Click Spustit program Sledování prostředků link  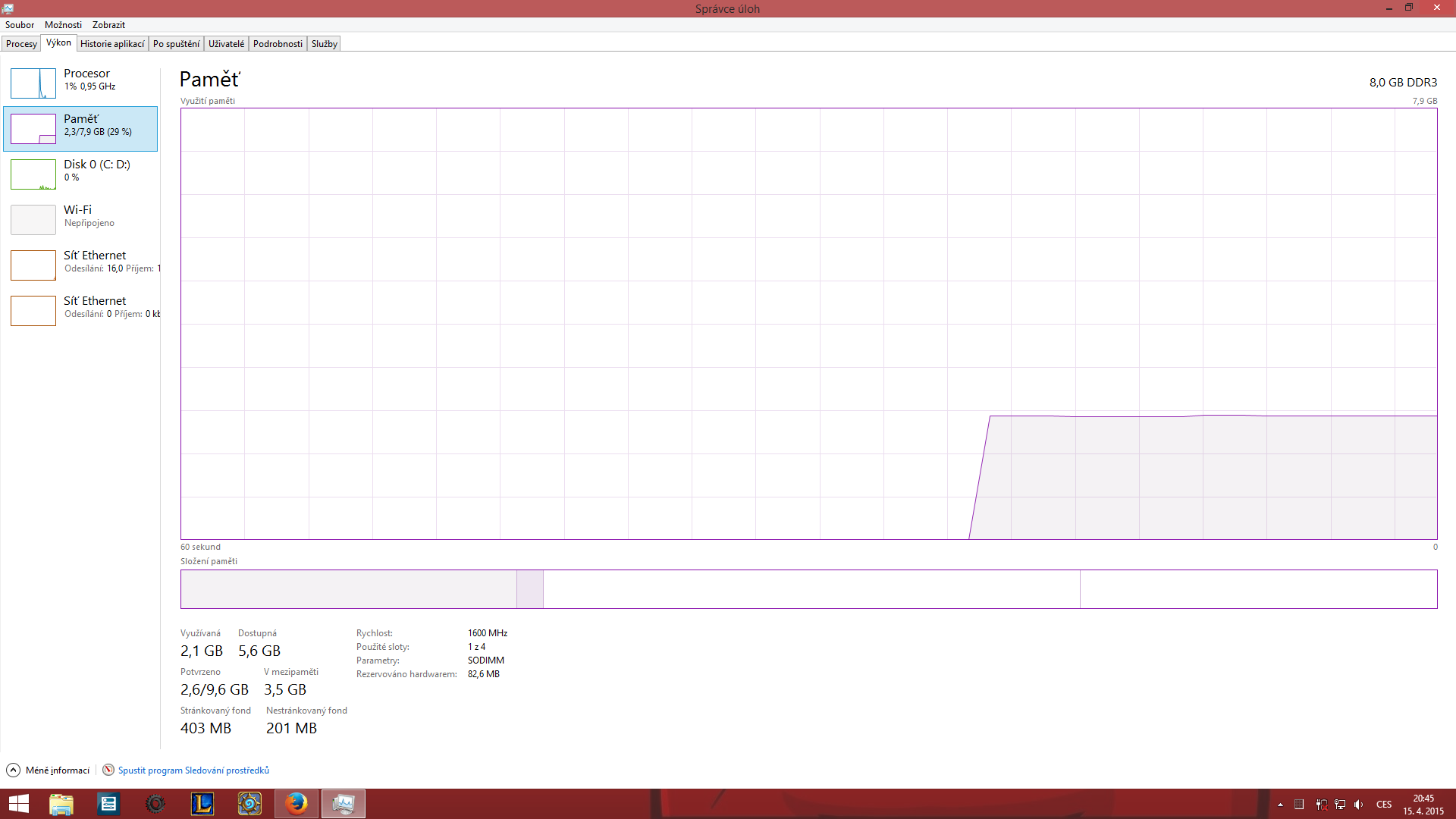[193, 770]
